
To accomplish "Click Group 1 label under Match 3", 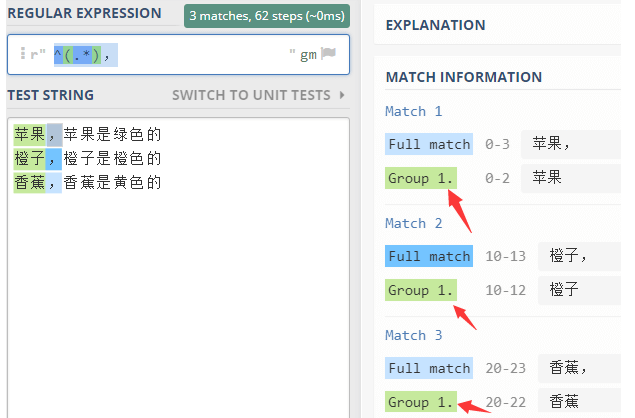I will [x=420, y=402].
